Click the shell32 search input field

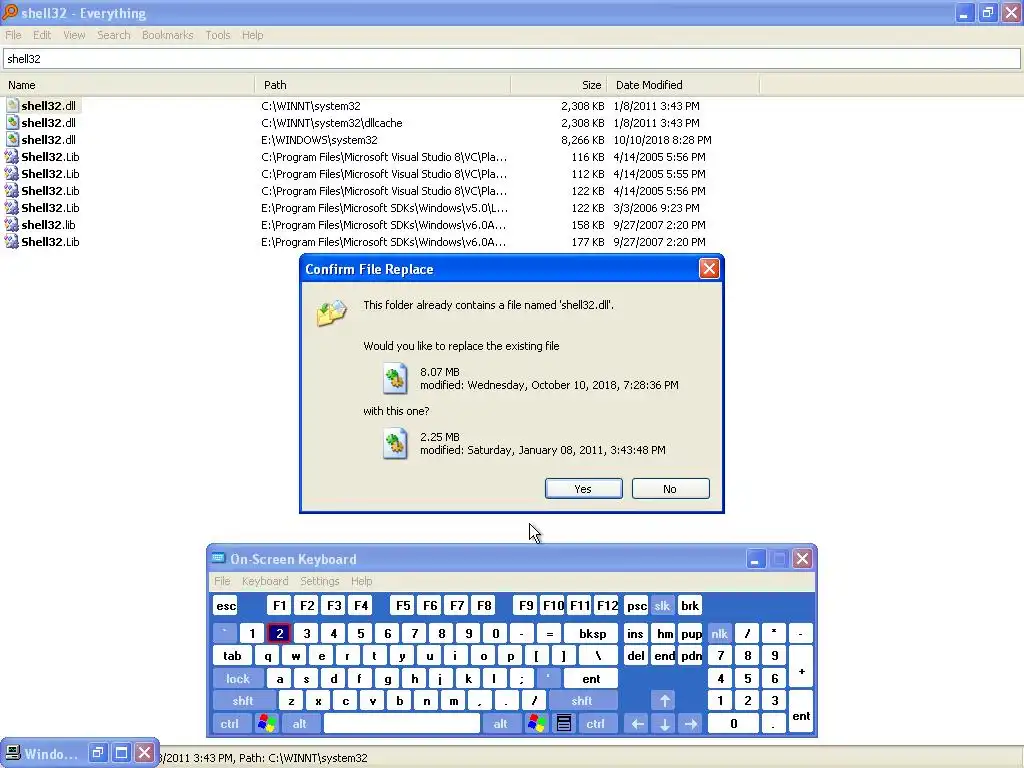click(511, 59)
